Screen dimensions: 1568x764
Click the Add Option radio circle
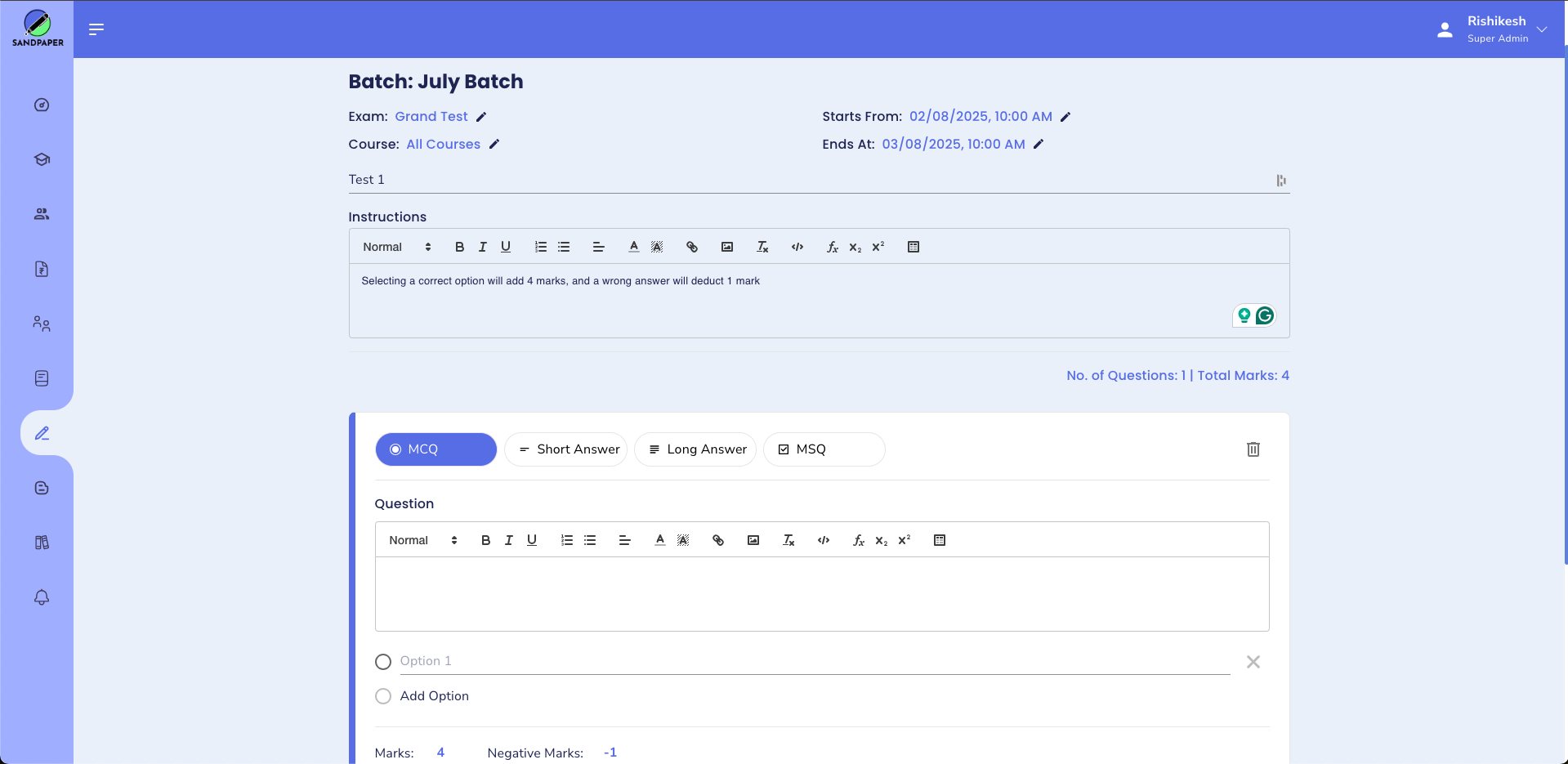(383, 696)
